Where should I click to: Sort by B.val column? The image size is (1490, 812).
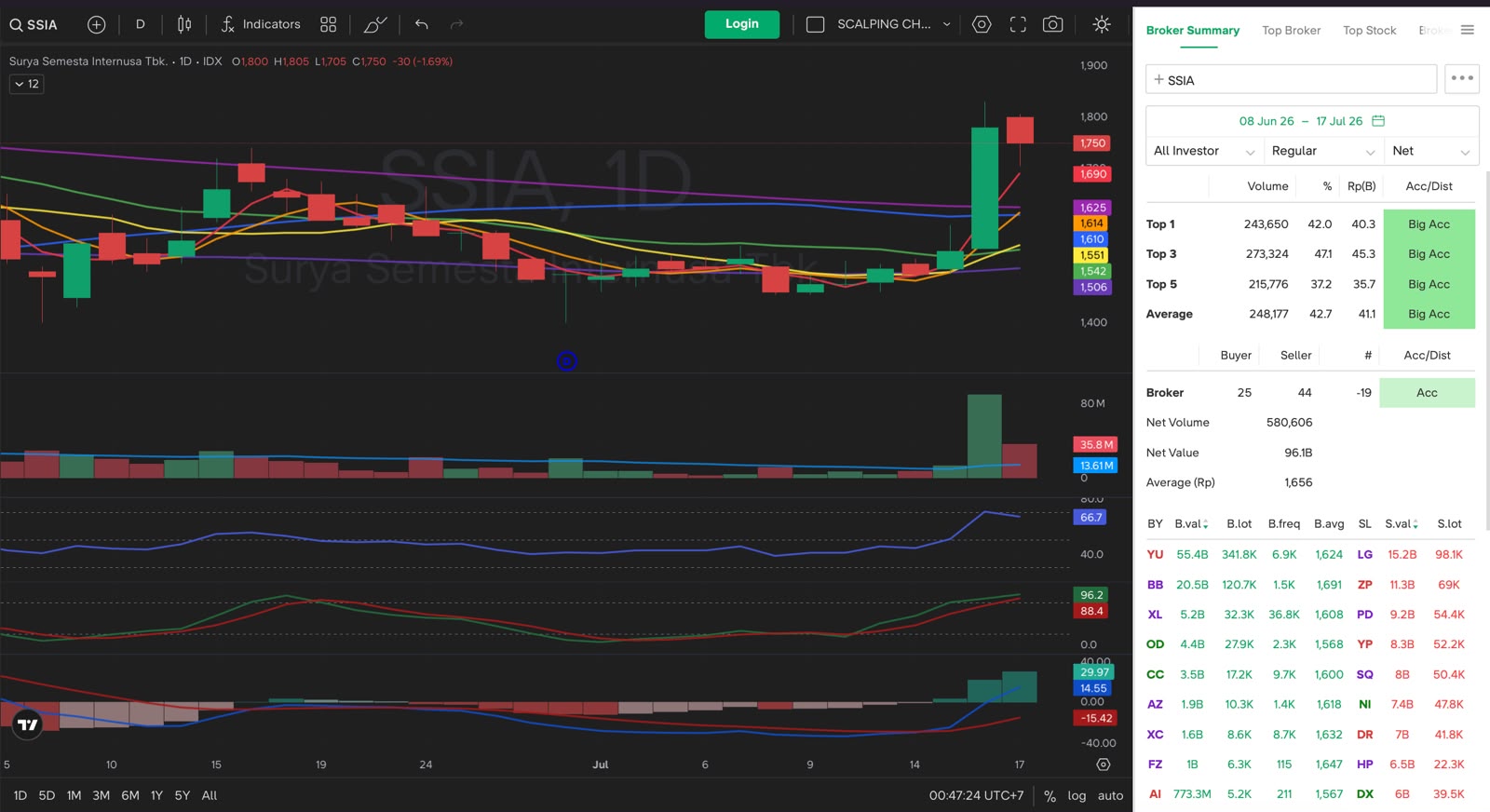click(x=1192, y=524)
